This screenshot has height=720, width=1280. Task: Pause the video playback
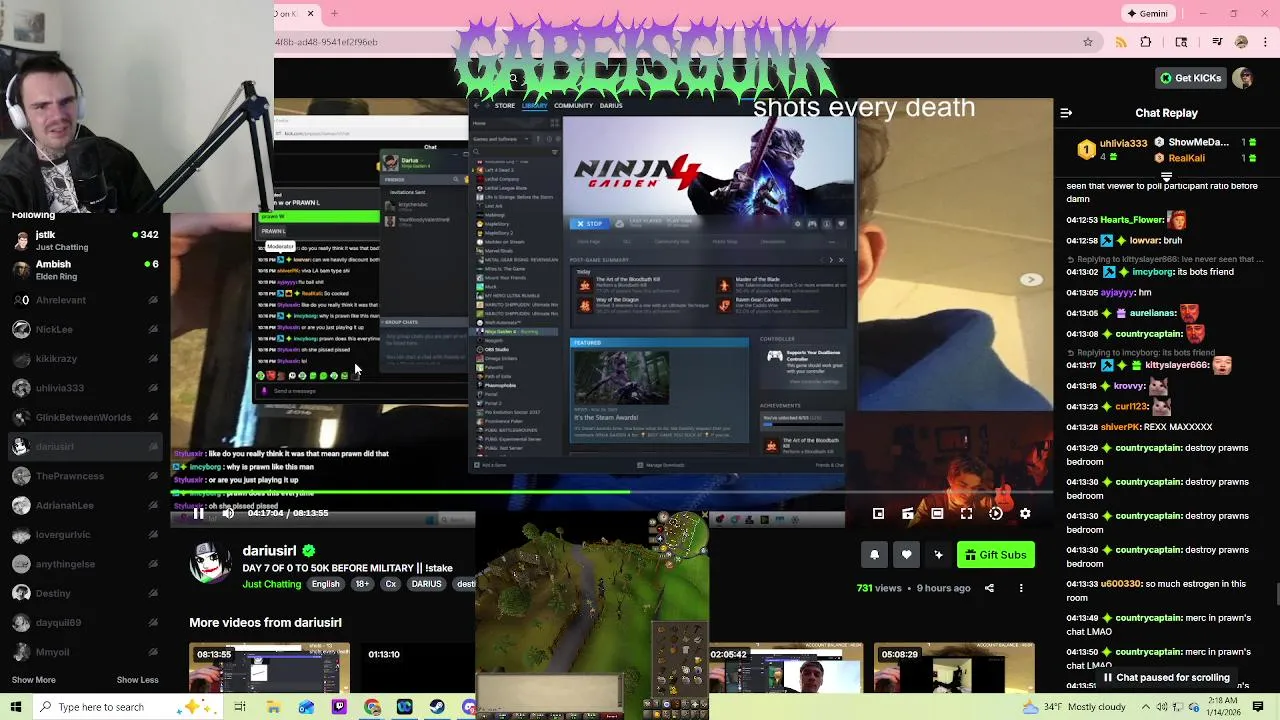tap(198, 513)
